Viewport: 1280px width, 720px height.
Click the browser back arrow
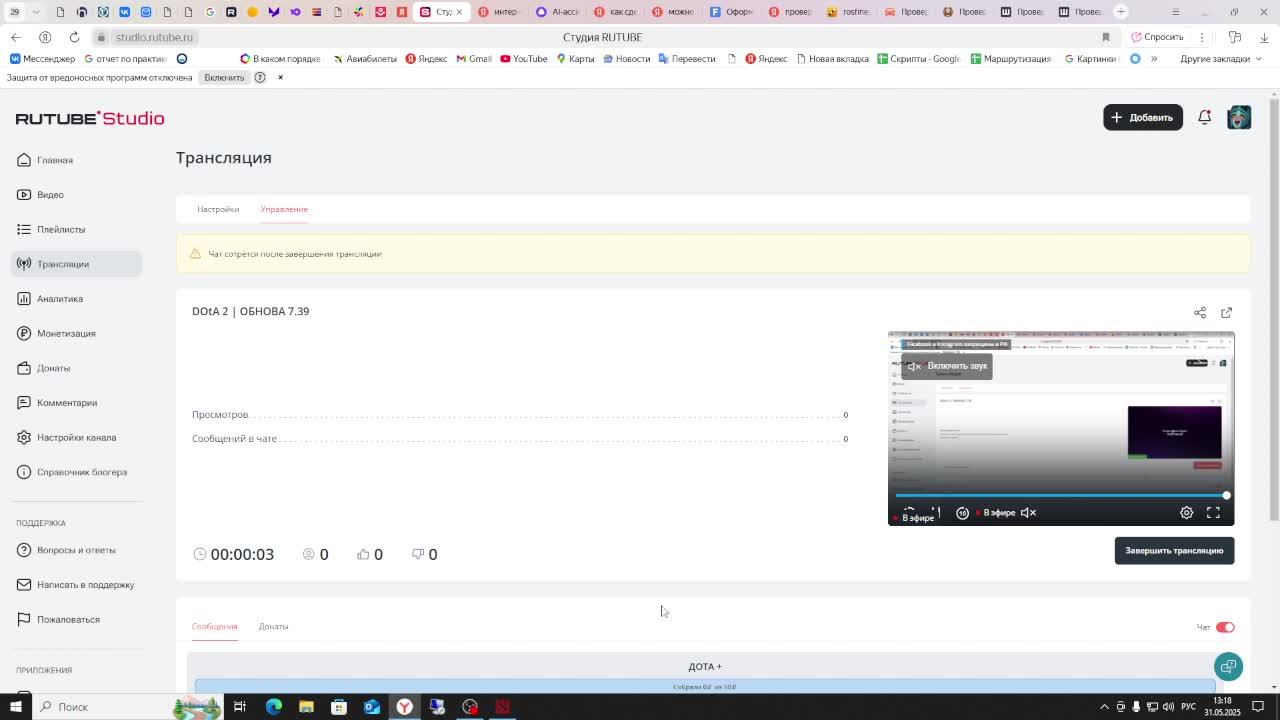click(16, 37)
